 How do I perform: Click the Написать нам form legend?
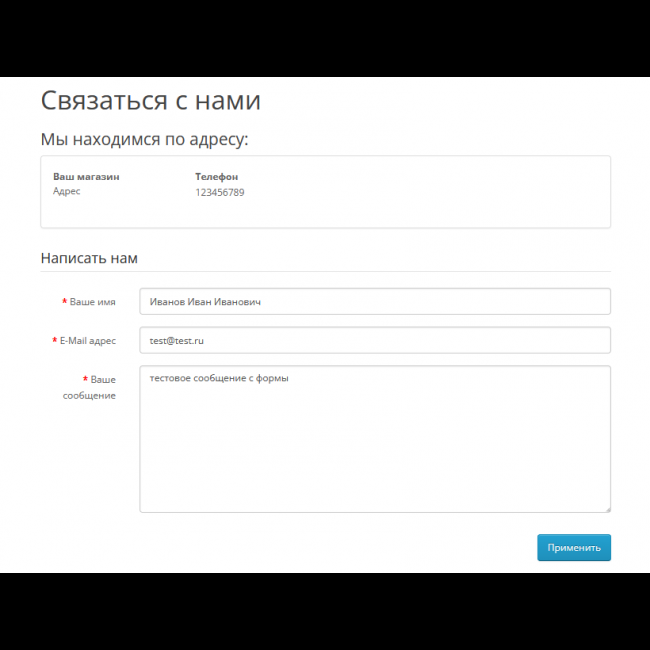89,258
